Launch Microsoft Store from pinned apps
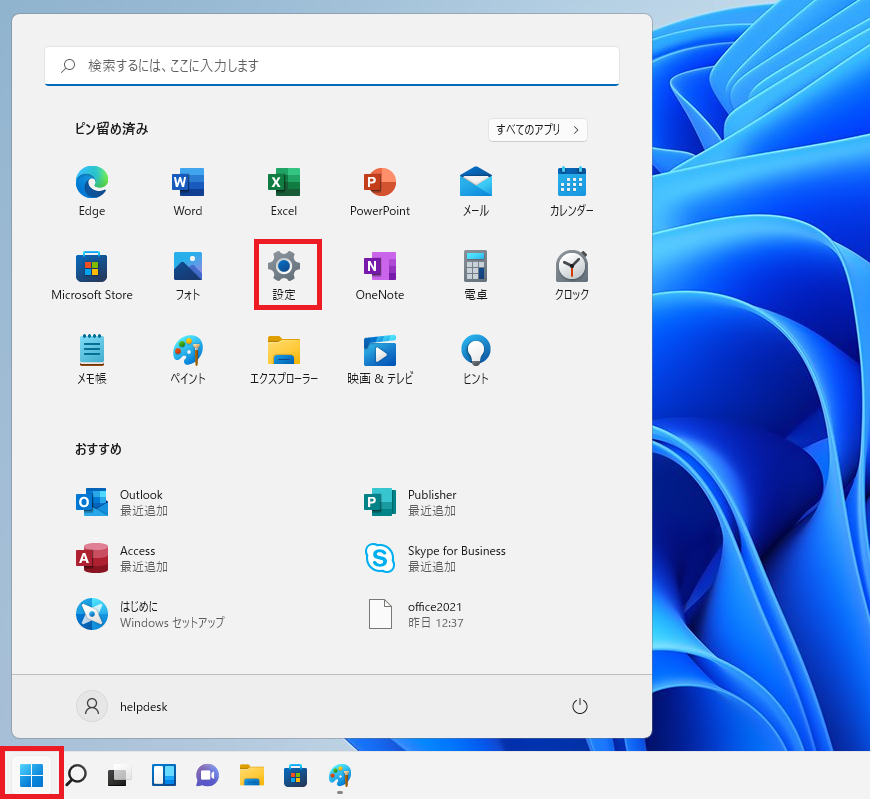The width and height of the screenshot is (870, 799). click(x=92, y=275)
